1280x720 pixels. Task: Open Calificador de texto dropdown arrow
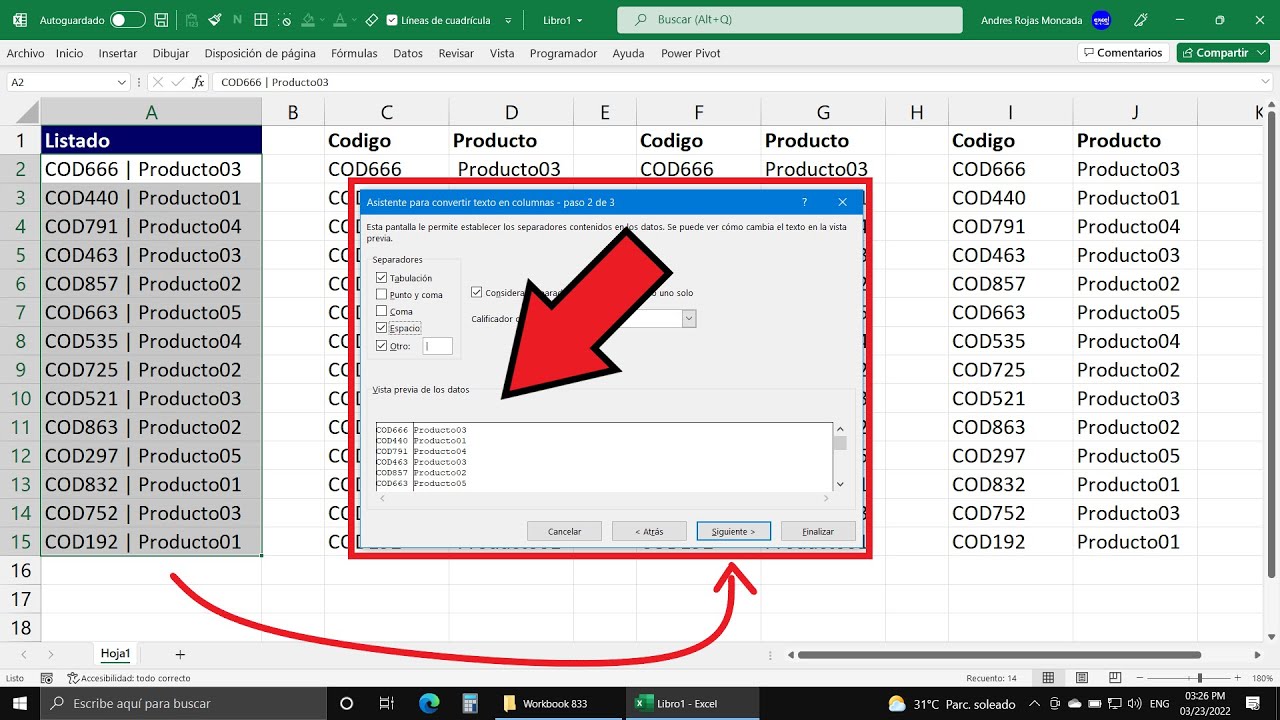tap(689, 318)
